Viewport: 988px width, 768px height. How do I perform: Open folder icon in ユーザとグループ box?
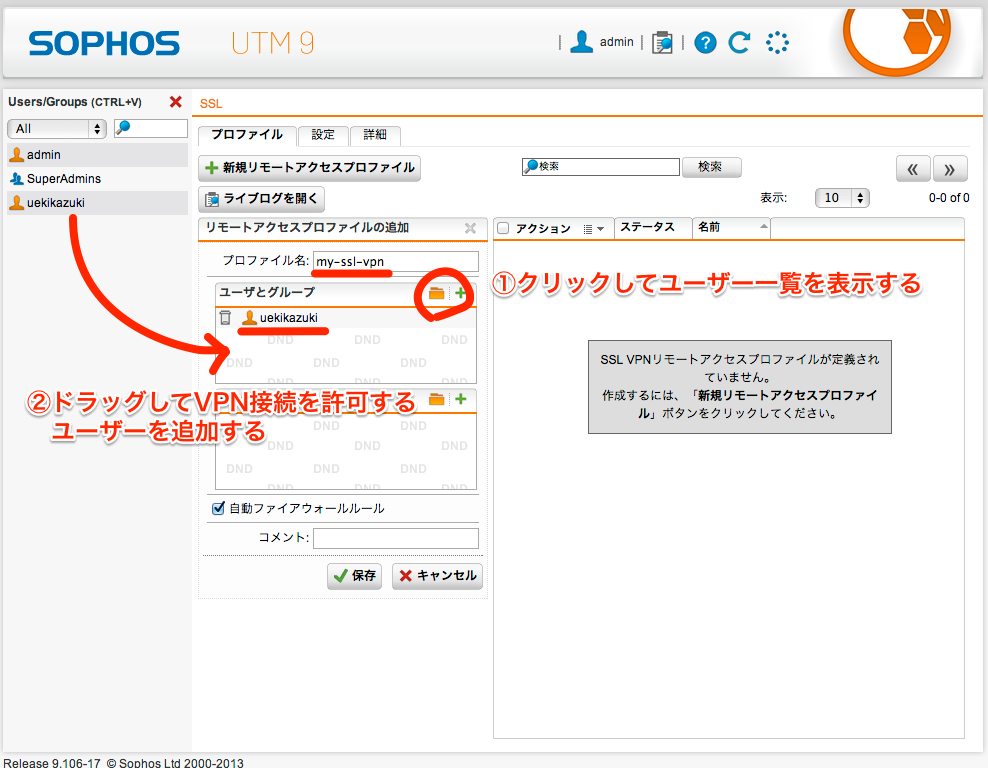[x=436, y=293]
